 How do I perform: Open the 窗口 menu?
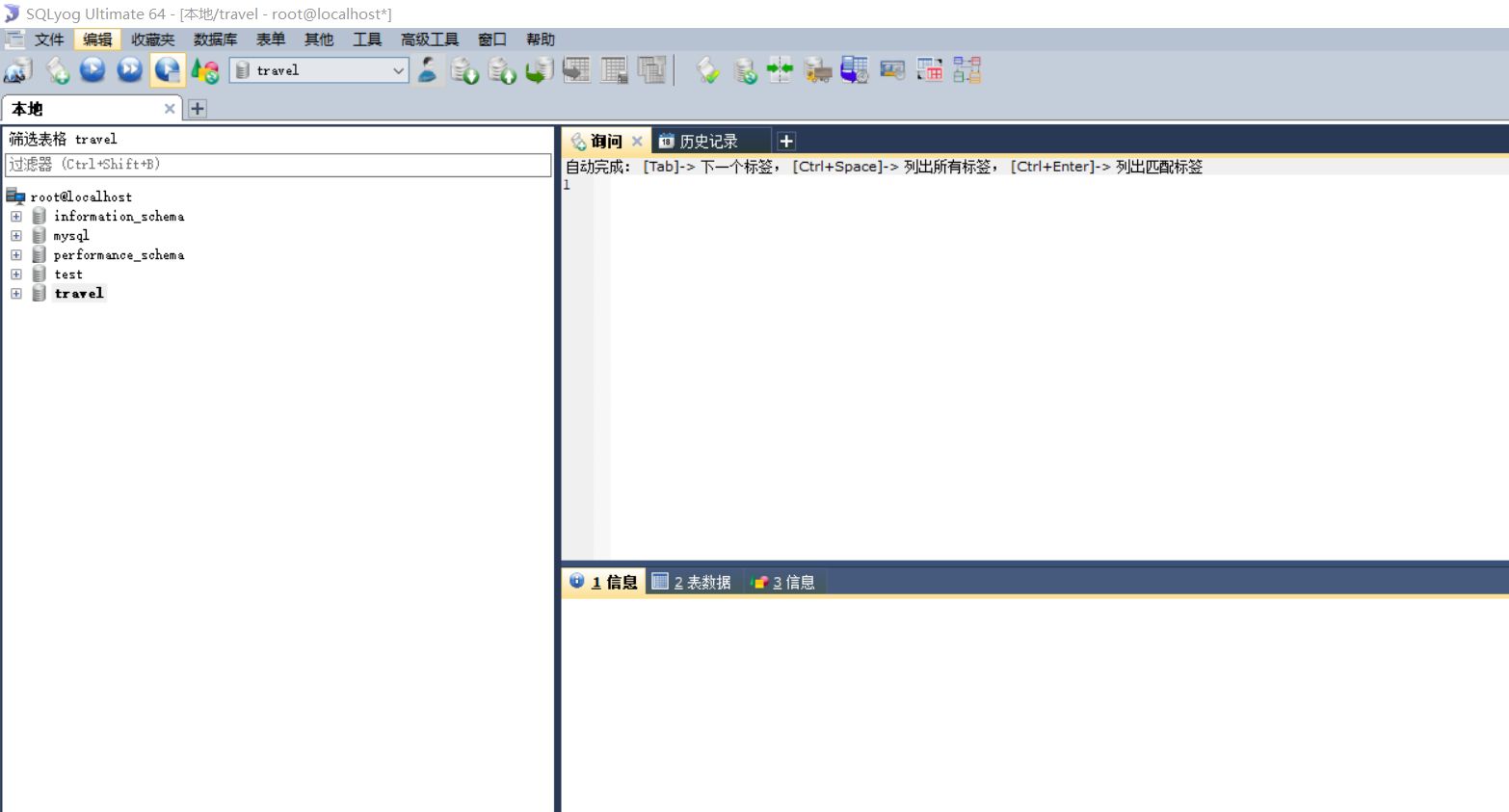(x=492, y=39)
